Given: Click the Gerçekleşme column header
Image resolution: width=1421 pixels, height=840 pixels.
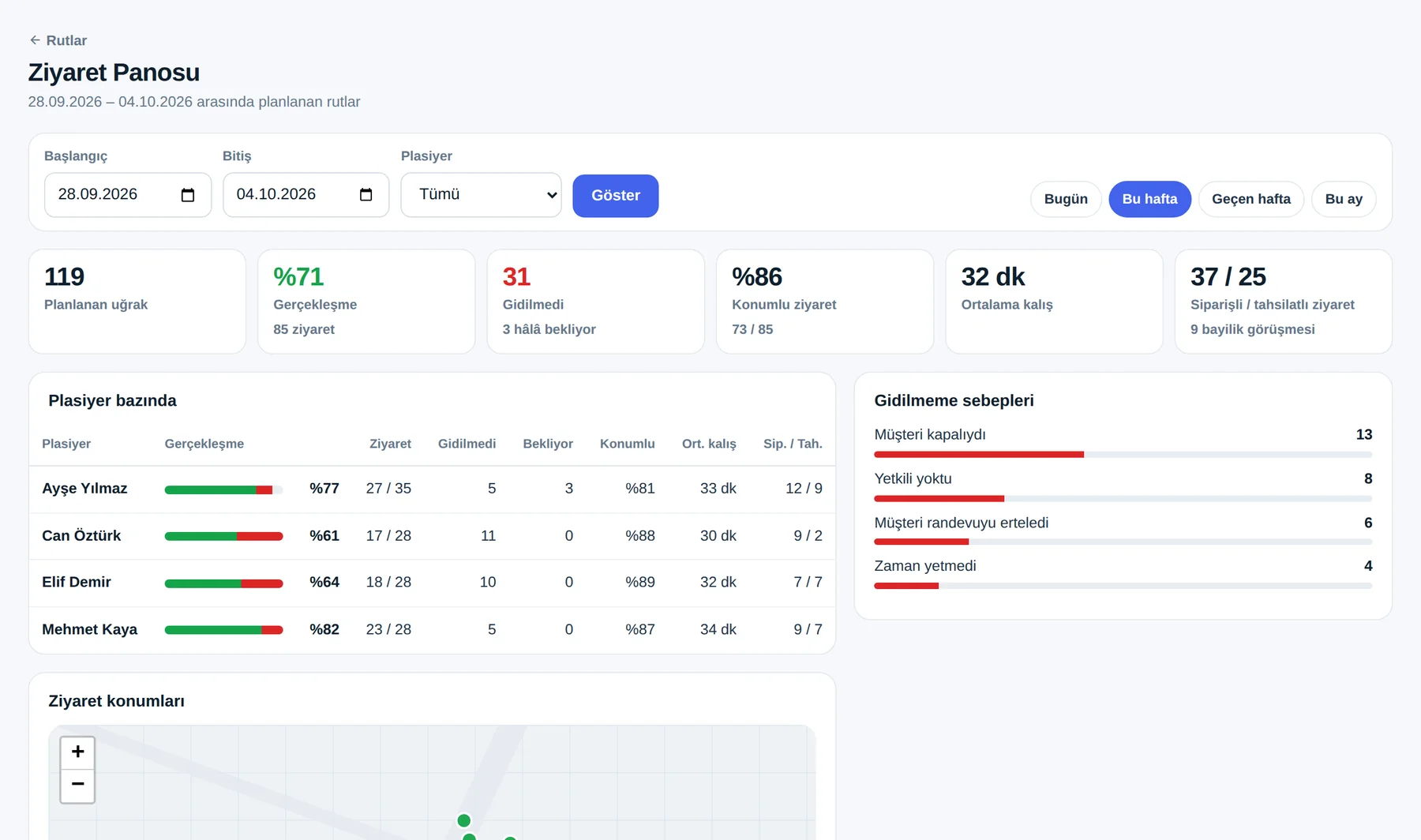Looking at the screenshot, I should point(204,444).
